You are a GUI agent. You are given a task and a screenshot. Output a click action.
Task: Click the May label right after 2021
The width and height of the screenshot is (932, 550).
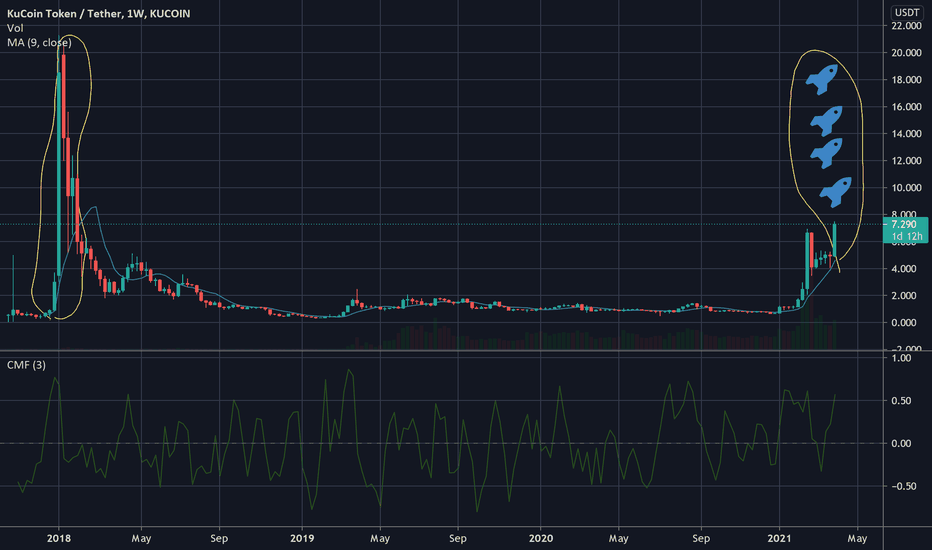click(857, 538)
